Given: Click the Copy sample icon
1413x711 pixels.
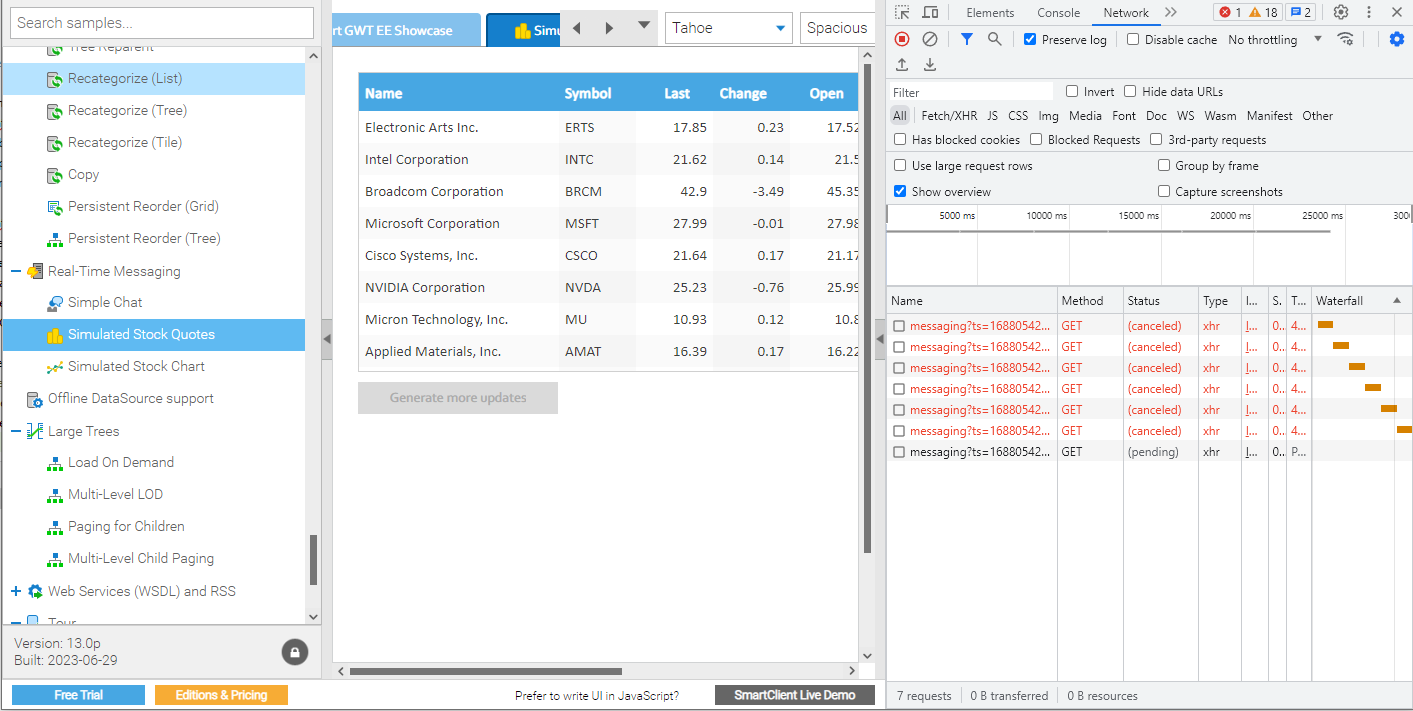Looking at the screenshot, I should pyautogui.click(x=55, y=175).
